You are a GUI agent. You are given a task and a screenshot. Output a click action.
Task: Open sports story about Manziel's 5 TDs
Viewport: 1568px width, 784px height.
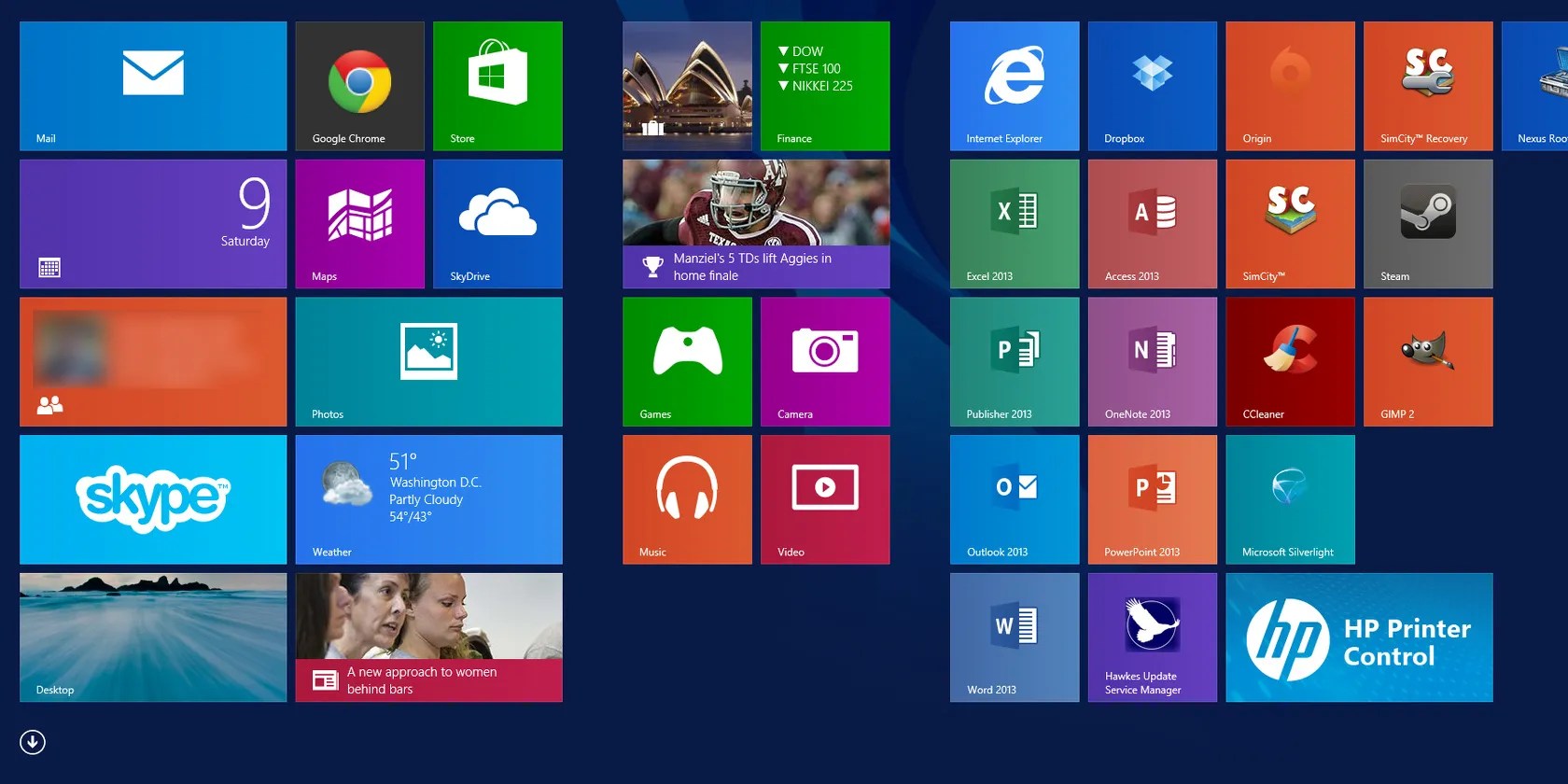(x=756, y=224)
